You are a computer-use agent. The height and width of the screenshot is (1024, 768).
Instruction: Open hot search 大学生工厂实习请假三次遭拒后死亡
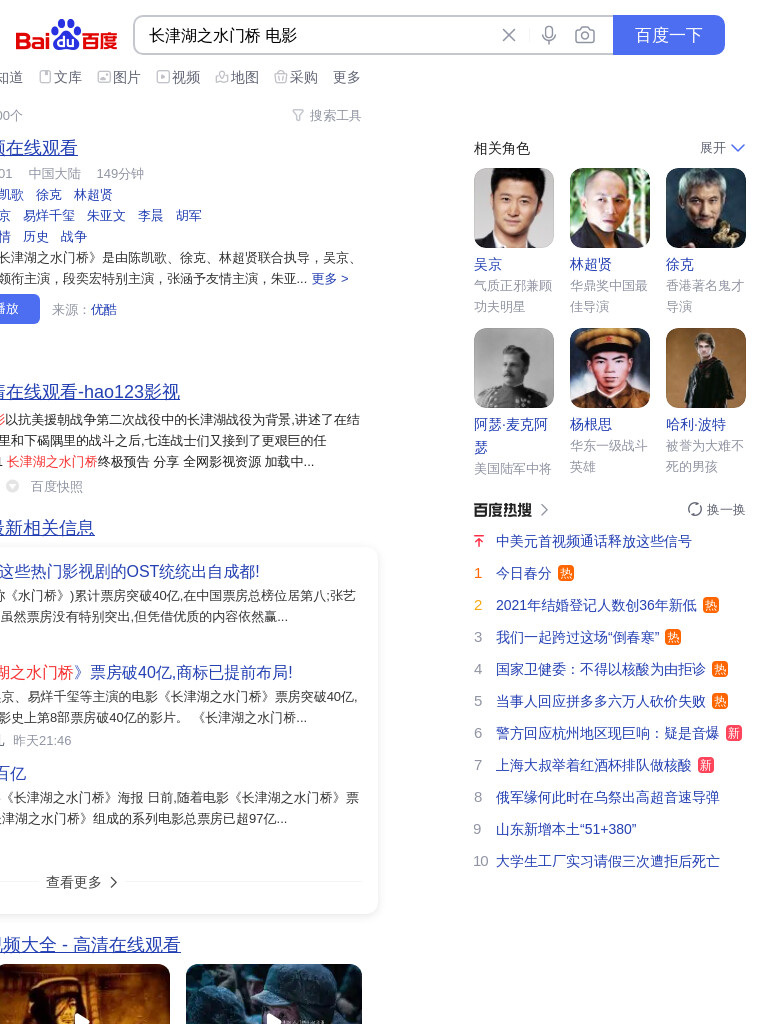[607, 861]
